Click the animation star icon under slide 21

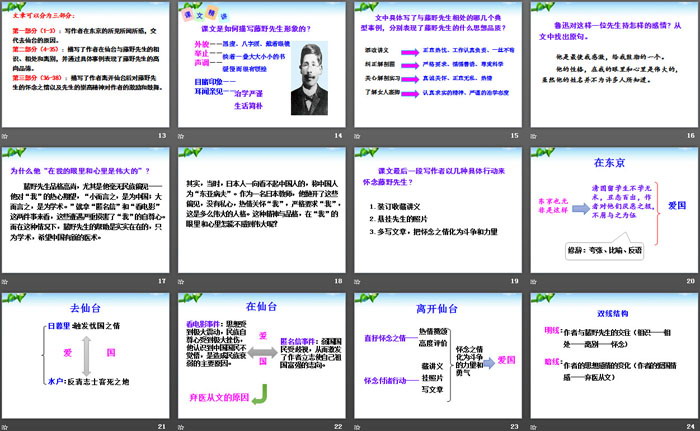pyautogui.click(x=5, y=427)
